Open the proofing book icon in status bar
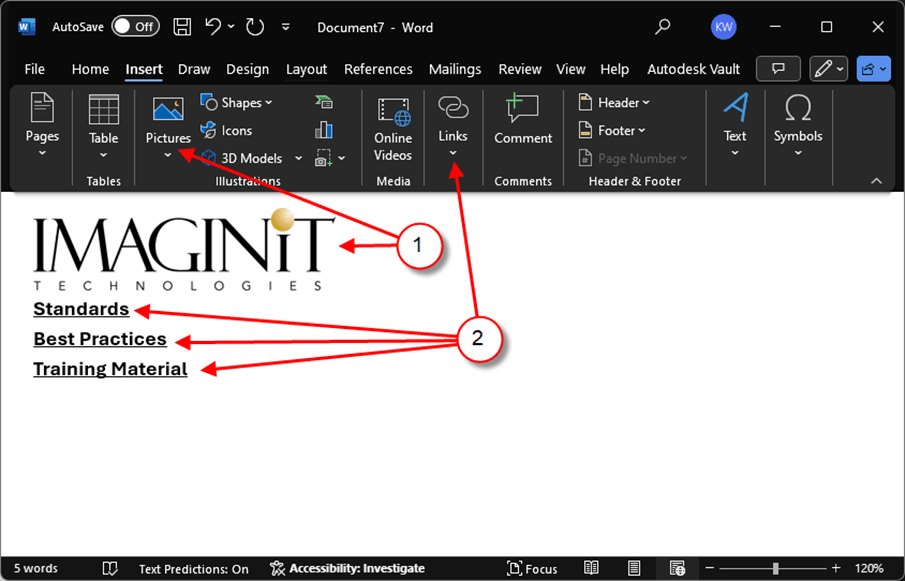905x581 pixels. point(110,568)
